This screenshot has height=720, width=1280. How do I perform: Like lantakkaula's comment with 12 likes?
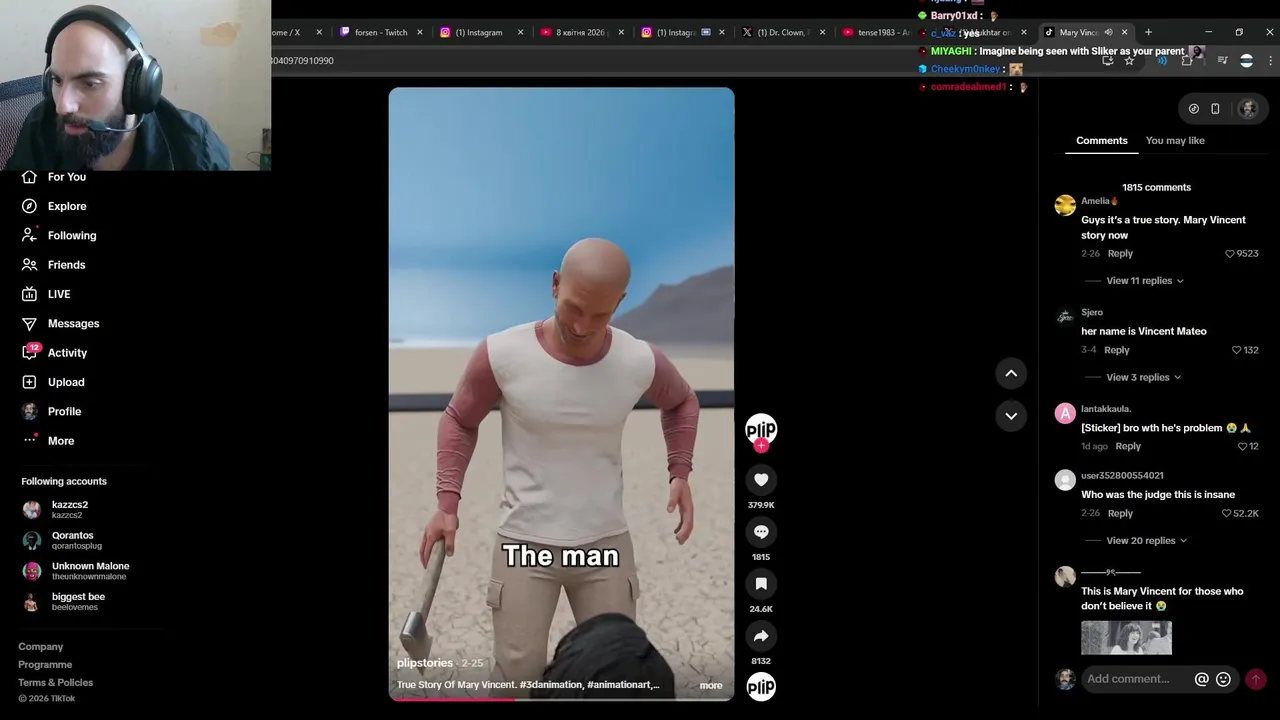click(x=1243, y=446)
